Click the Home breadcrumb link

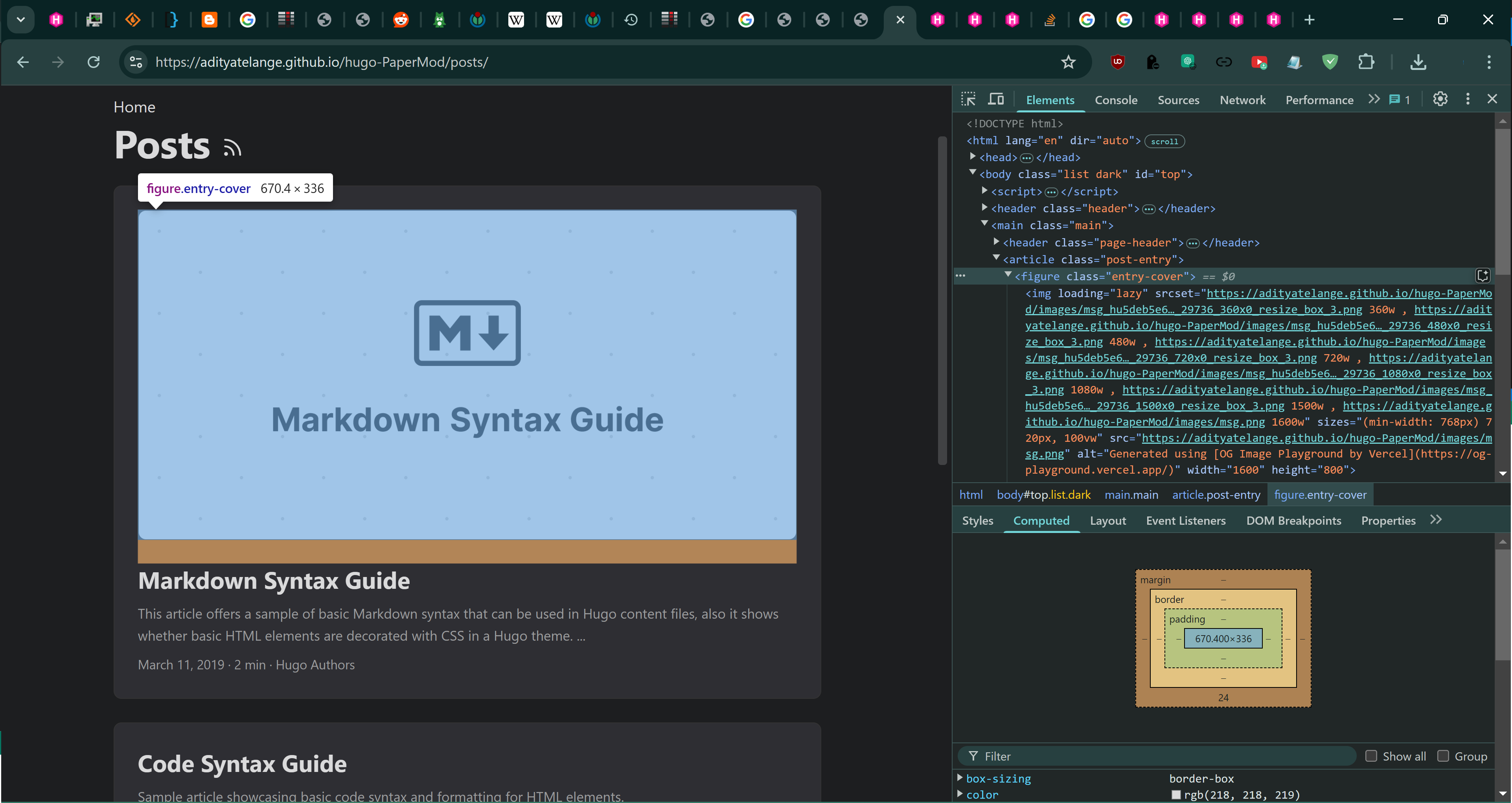[134, 107]
